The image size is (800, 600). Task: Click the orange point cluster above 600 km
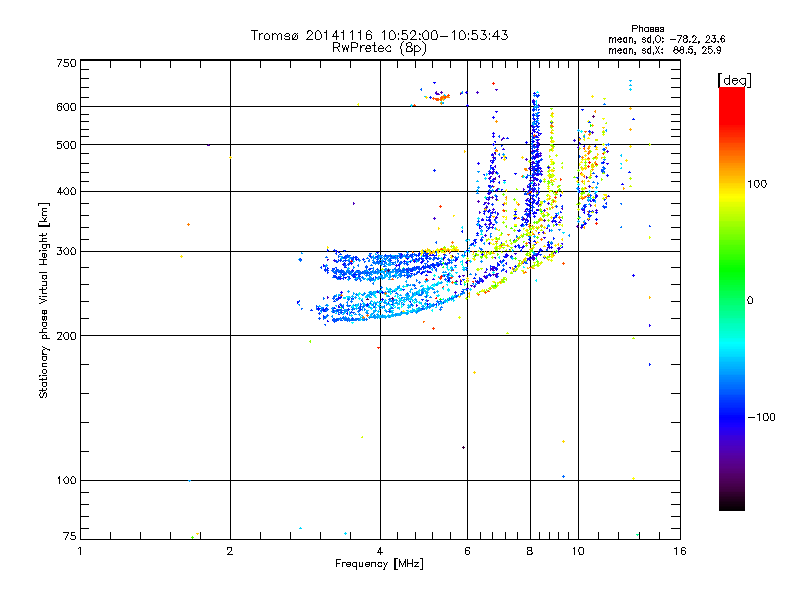pos(440,97)
